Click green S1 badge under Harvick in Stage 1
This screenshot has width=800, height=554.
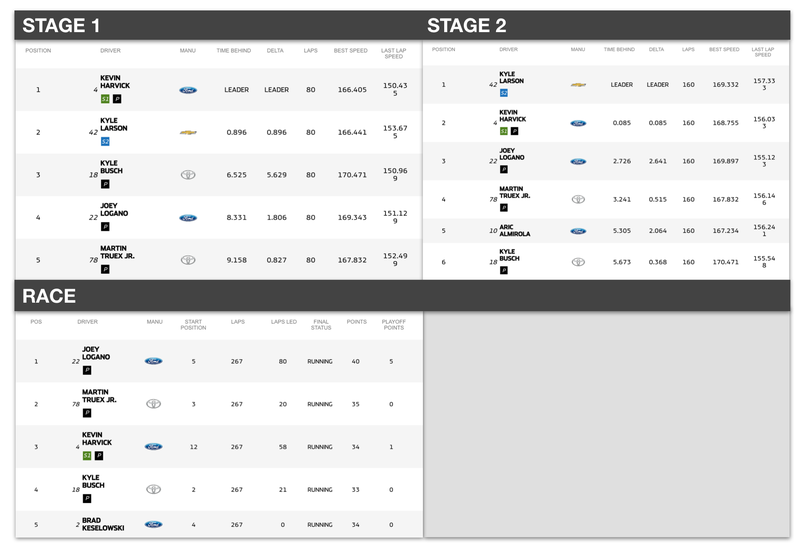coord(105,99)
